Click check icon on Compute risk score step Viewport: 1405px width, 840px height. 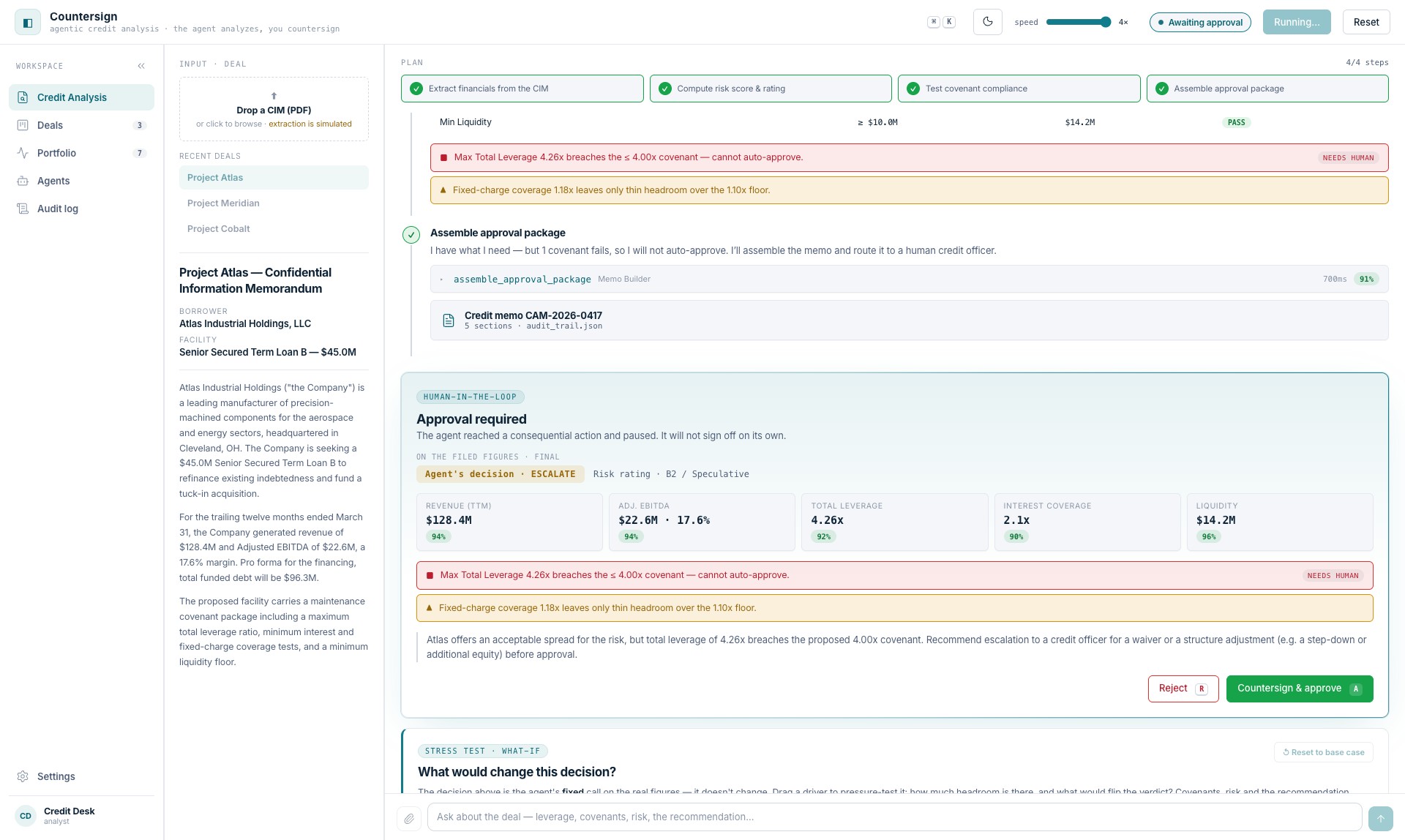(665, 89)
